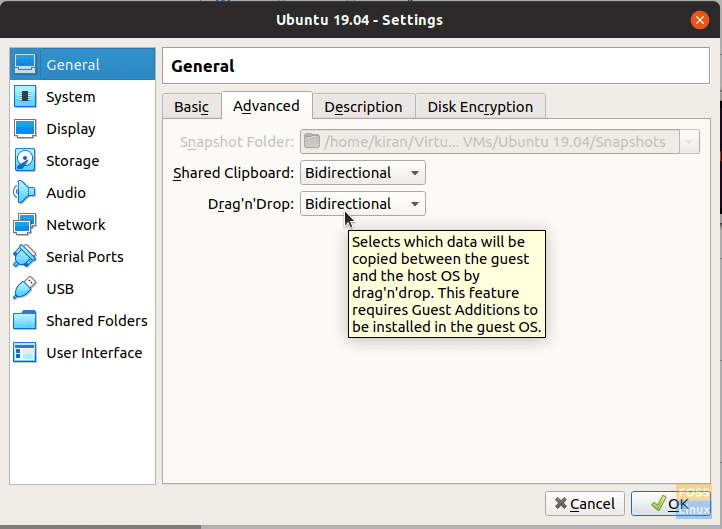Click the Audio speaker icon

pyautogui.click(x=25, y=192)
